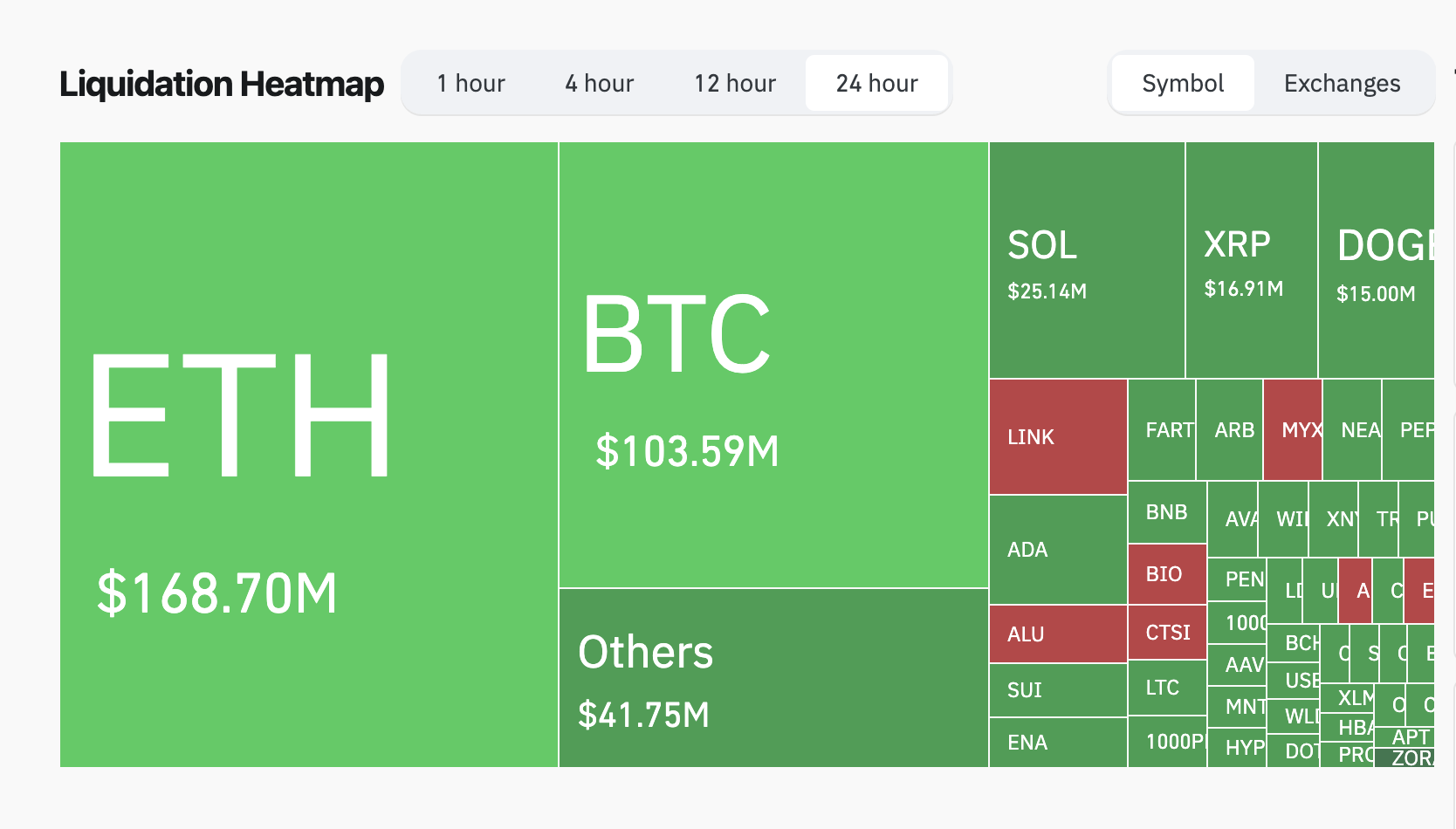Click the Others tile worth $41.75M

tap(773, 681)
